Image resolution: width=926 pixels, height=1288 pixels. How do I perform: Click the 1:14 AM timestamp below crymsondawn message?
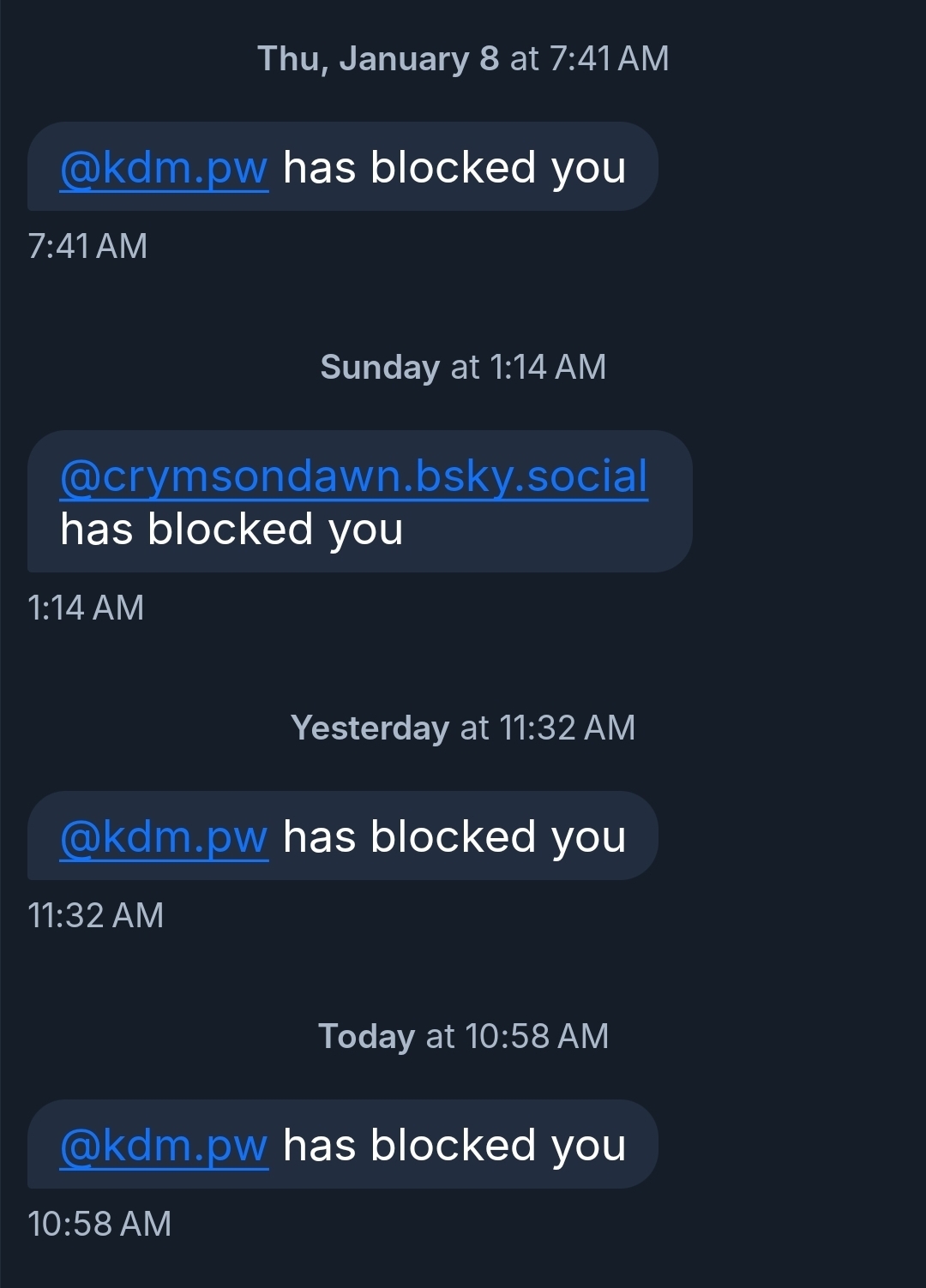(86, 608)
